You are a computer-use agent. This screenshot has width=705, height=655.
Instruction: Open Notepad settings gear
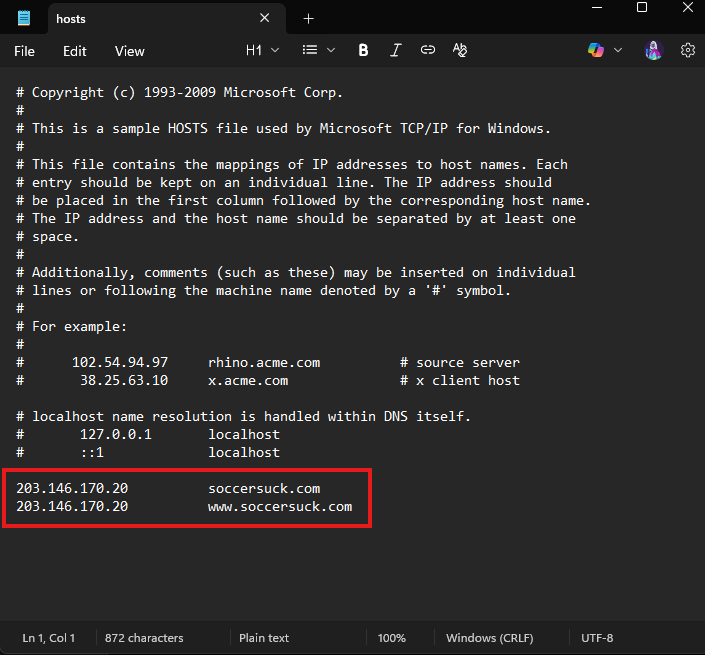(688, 50)
